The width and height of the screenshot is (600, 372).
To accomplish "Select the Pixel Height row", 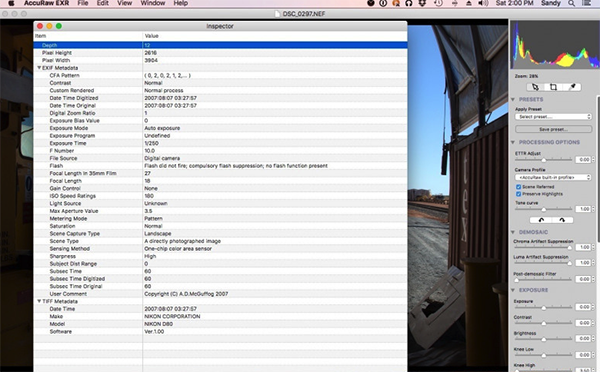I will [220, 53].
